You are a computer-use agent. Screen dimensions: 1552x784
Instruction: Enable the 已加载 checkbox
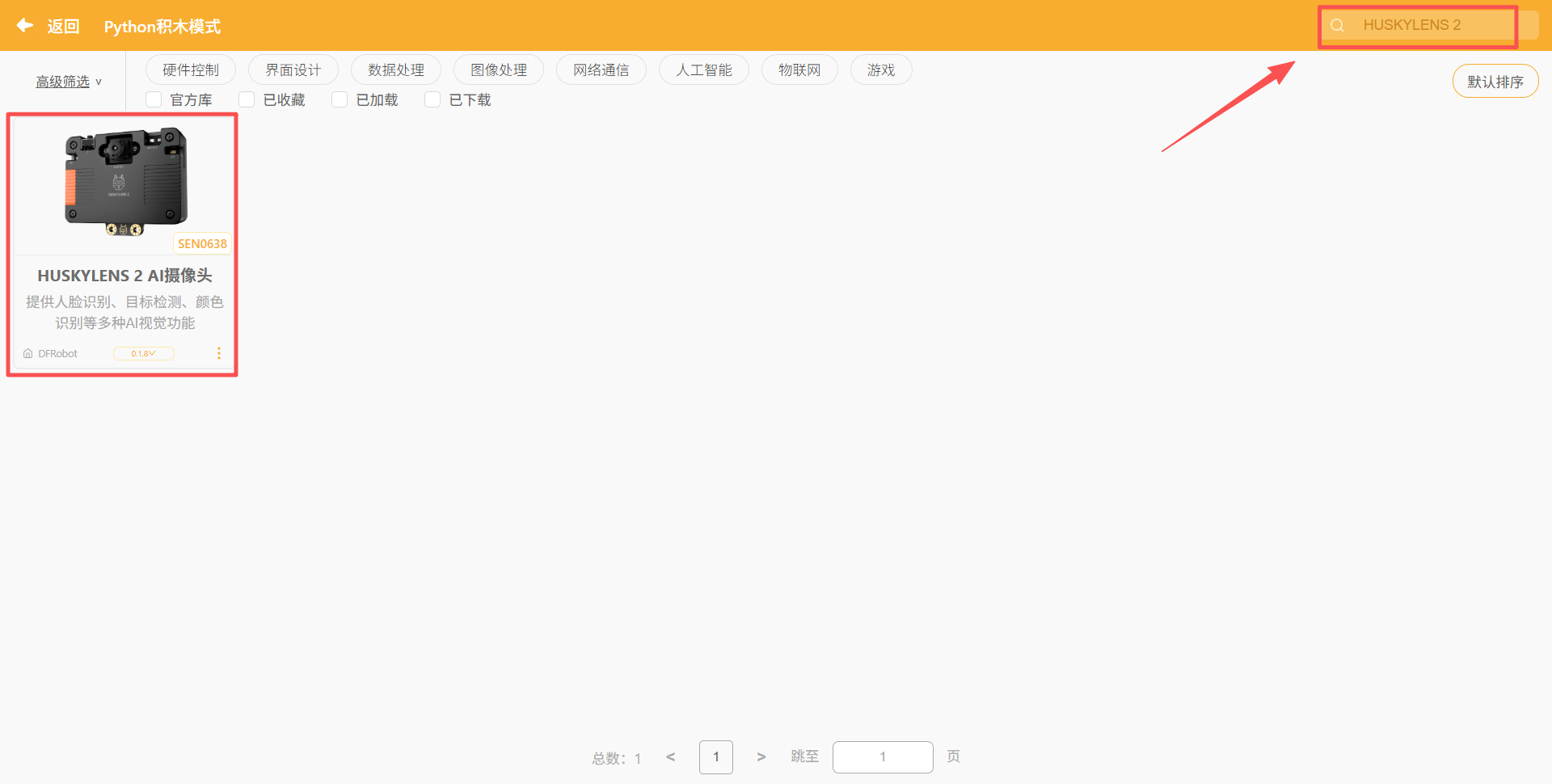pos(339,99)
